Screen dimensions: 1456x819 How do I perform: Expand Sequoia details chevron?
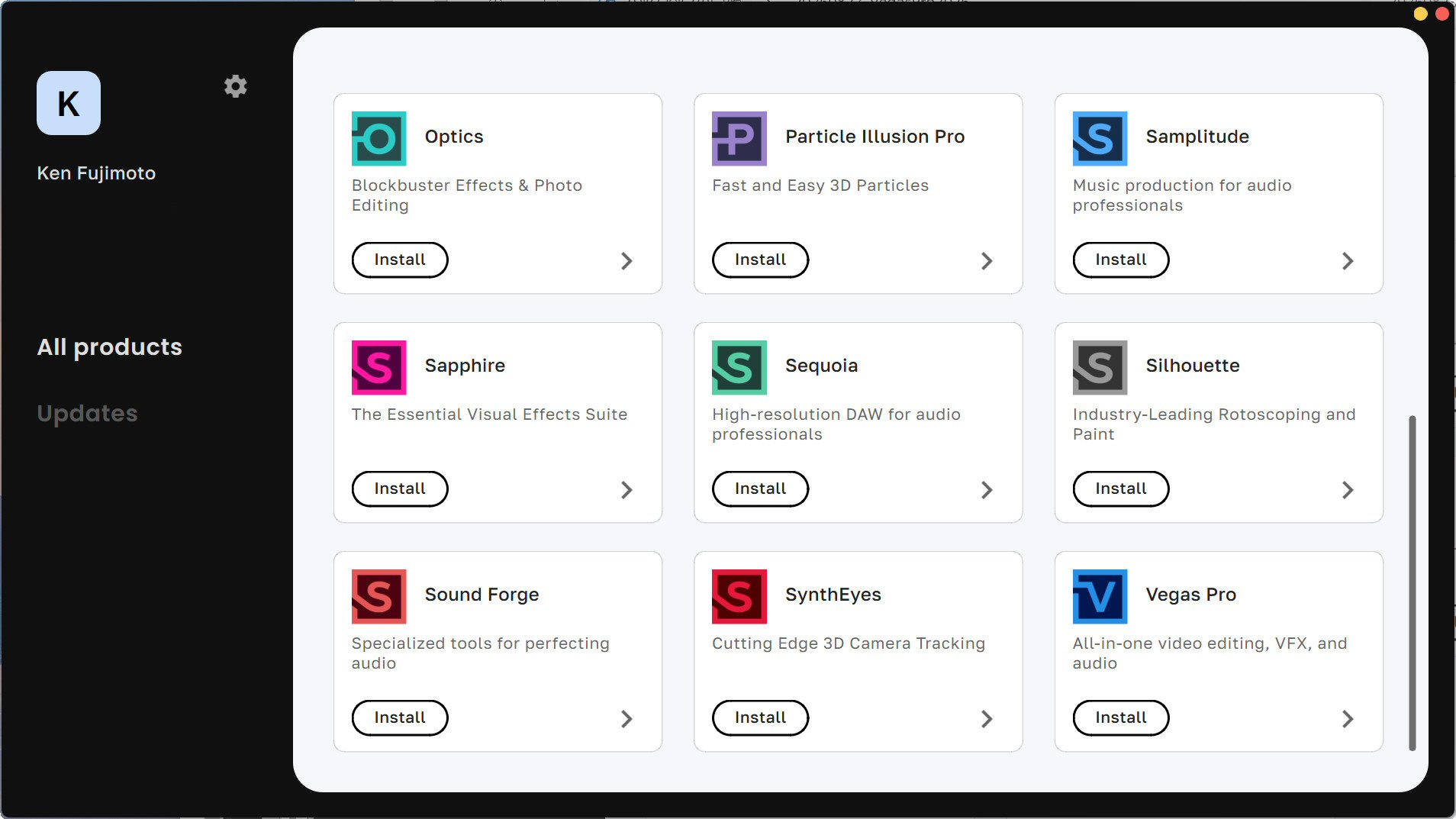[987, 490]
